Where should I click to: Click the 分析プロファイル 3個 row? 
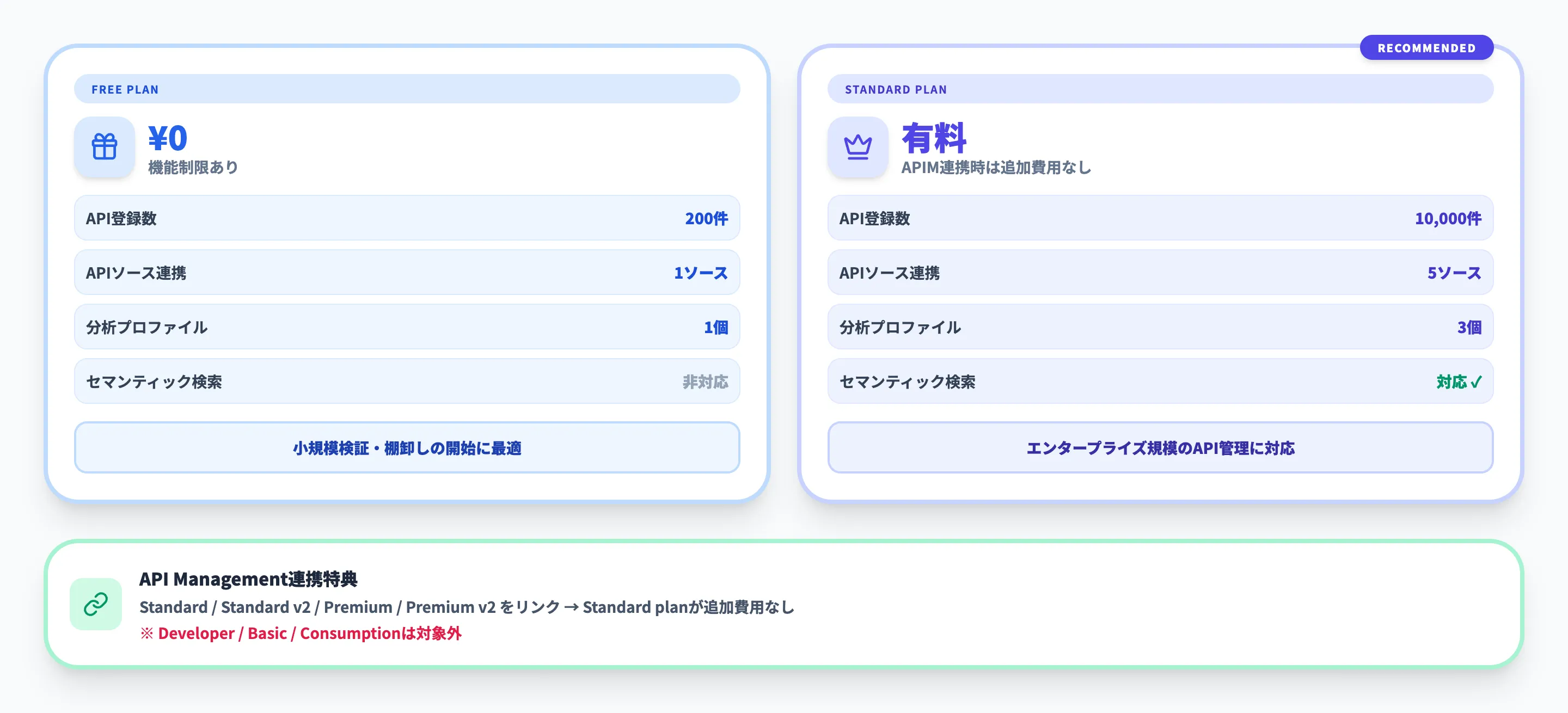click(x=1160, y=327)
